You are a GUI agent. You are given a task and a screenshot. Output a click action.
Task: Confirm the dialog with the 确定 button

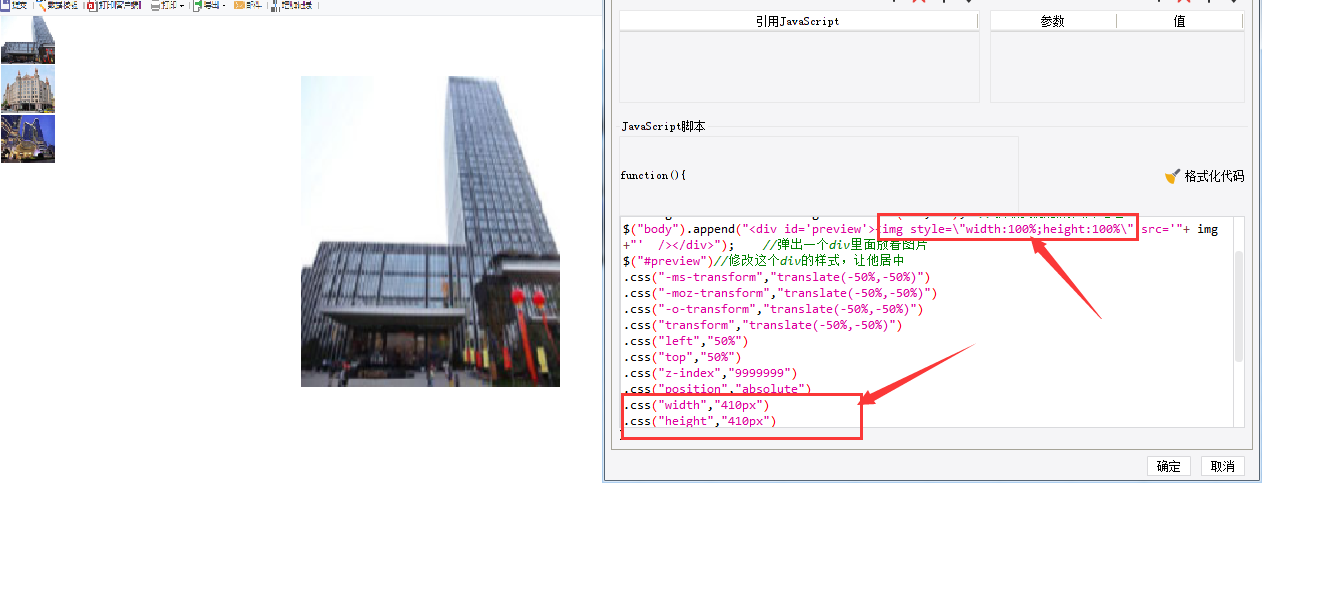click(1168, 466)
